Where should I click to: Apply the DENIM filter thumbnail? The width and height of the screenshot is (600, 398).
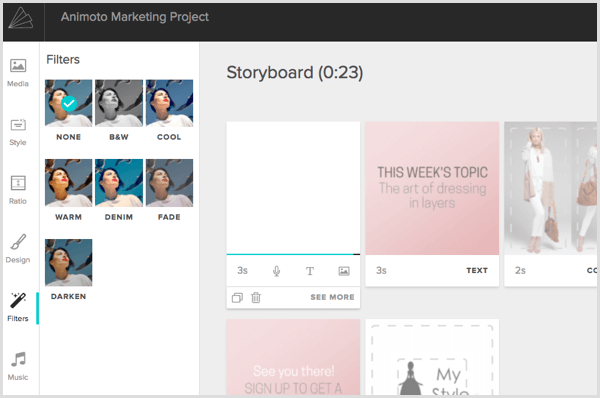(x=119, y=183)
